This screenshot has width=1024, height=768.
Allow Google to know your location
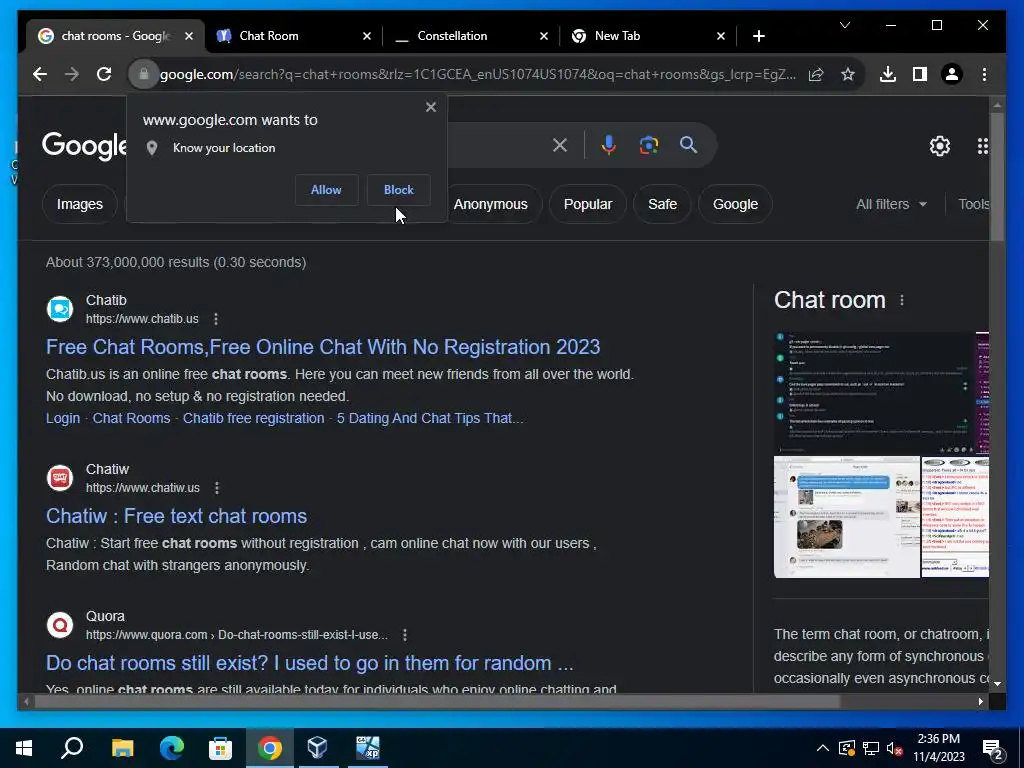pos(326,190)
